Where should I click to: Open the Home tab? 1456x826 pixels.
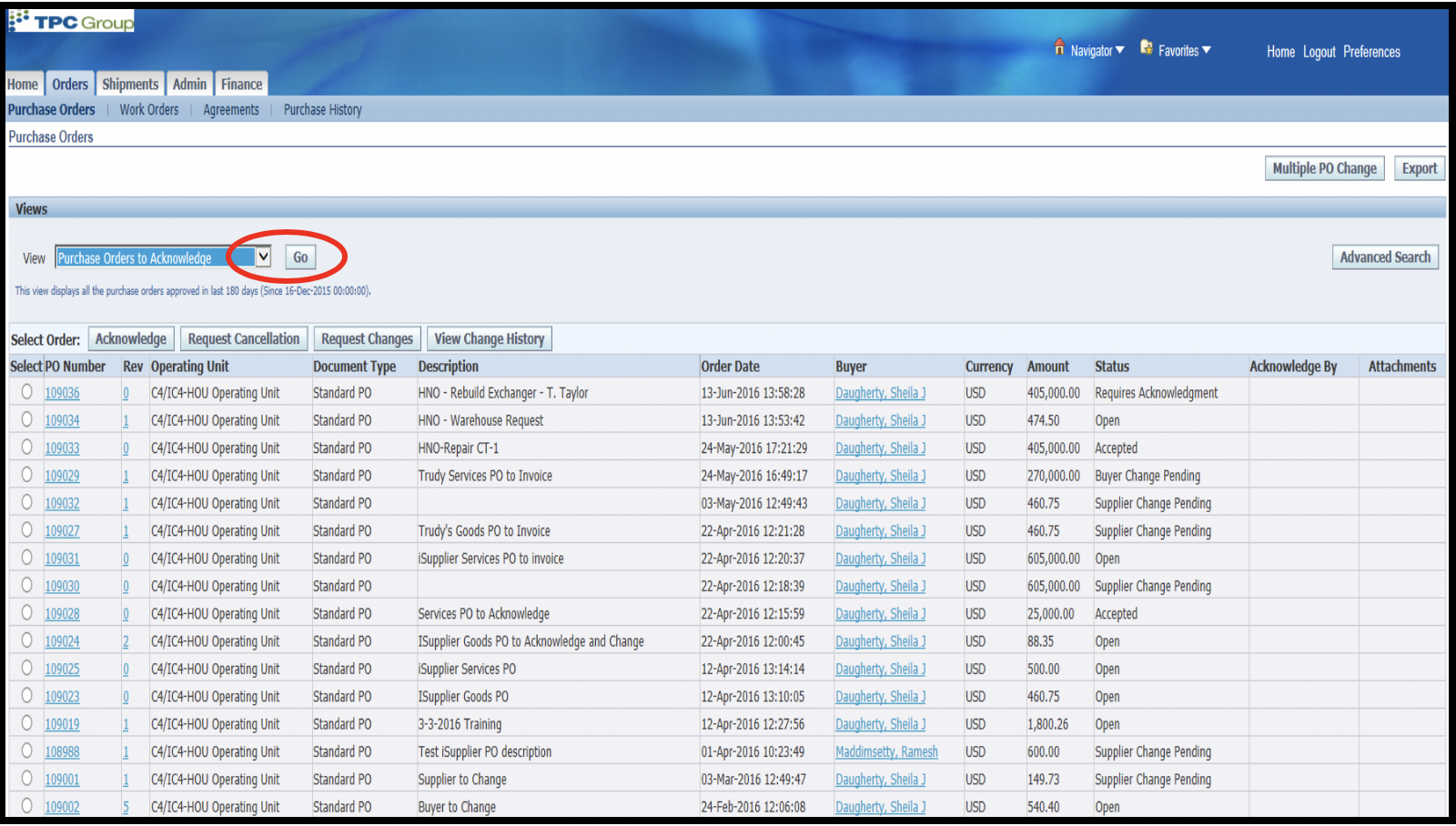[23, 85]
